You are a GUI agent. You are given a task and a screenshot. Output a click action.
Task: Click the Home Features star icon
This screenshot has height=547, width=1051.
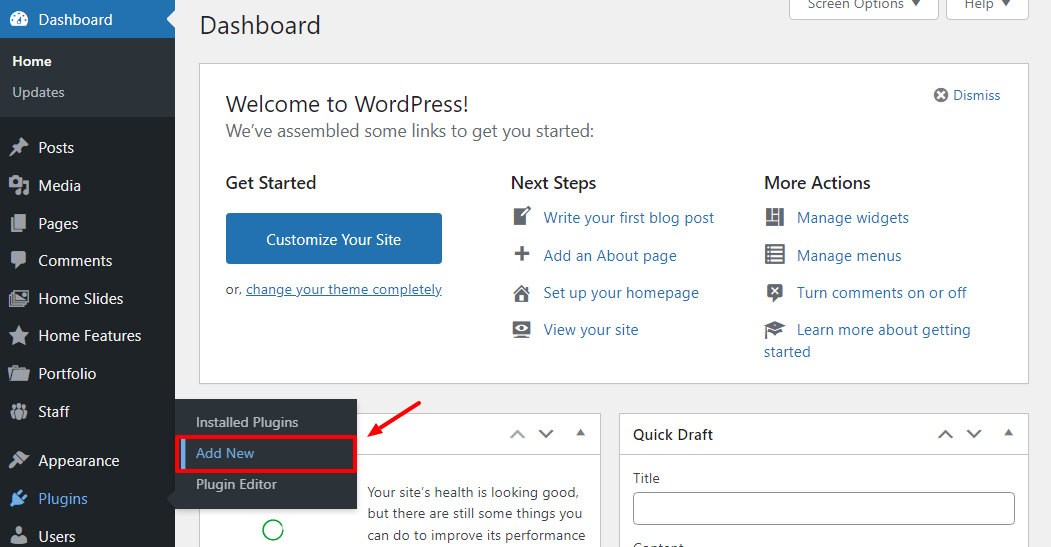tap(19, 335)
